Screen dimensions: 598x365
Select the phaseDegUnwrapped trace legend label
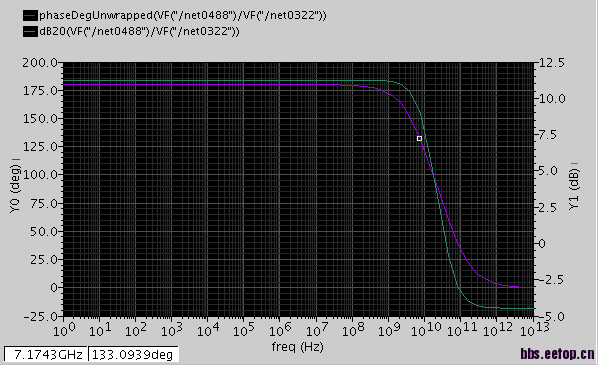[x=183, y=16]
